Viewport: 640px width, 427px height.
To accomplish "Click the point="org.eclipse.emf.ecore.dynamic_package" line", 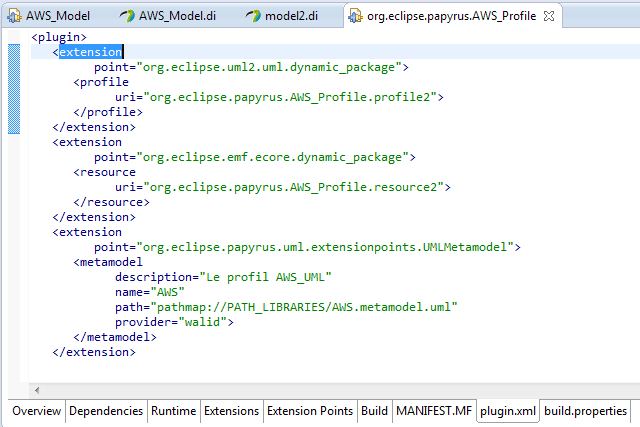I will (x=255, y=157).
